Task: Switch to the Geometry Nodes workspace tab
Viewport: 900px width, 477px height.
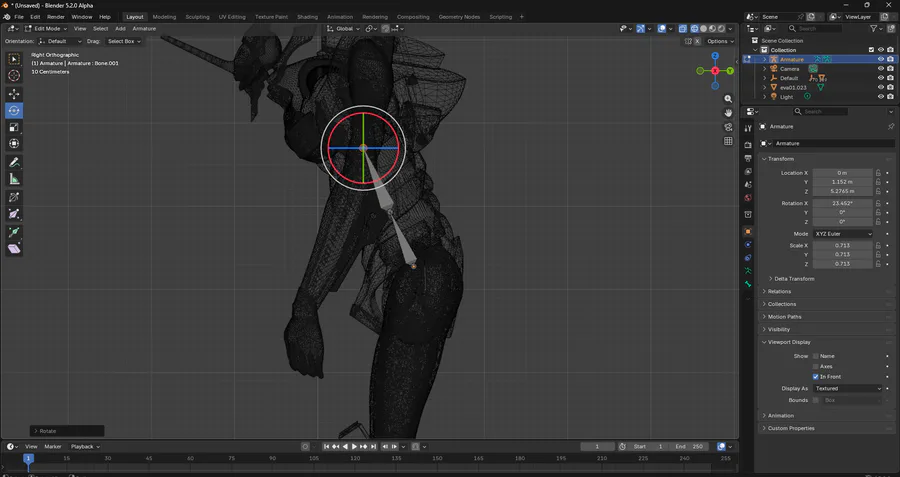Action: pos(459,17)
